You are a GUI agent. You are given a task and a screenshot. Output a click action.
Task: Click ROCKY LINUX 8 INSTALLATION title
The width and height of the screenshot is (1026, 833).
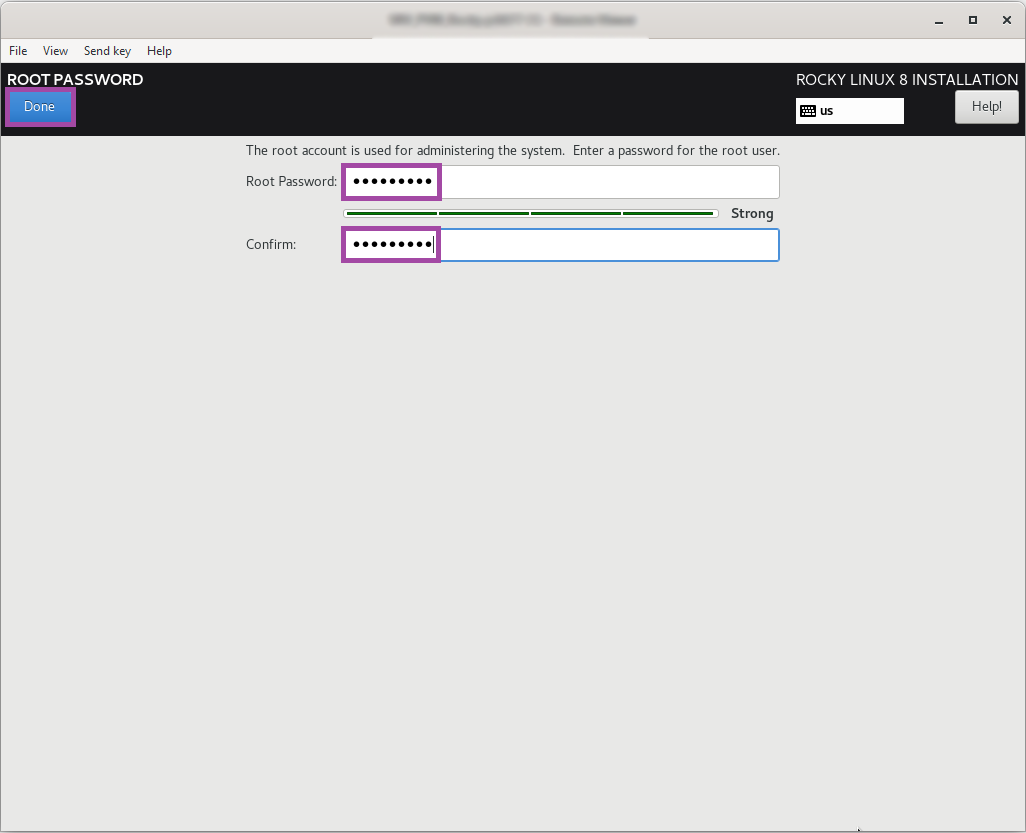point(907,80)
